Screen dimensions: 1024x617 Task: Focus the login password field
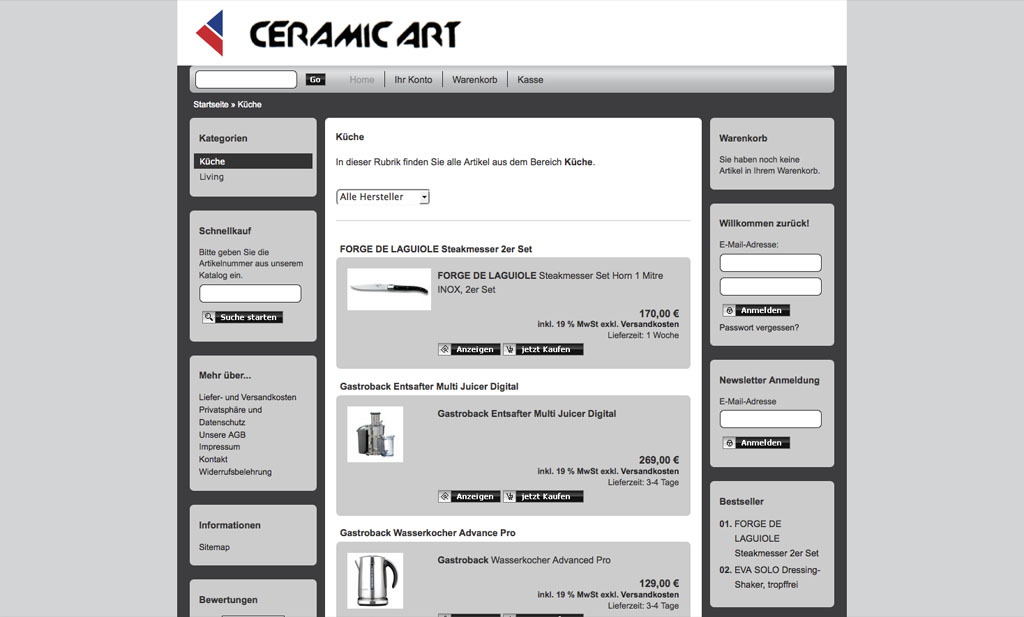771,287
